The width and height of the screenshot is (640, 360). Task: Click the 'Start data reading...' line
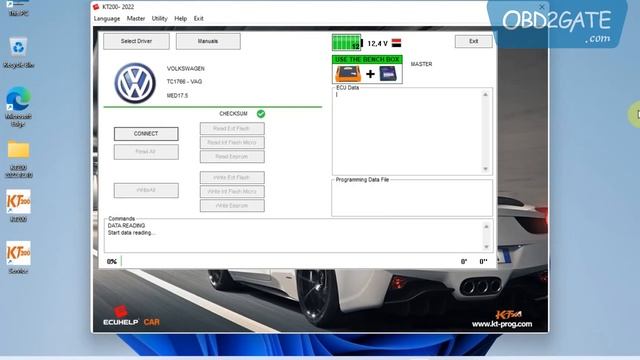(131, 233)
